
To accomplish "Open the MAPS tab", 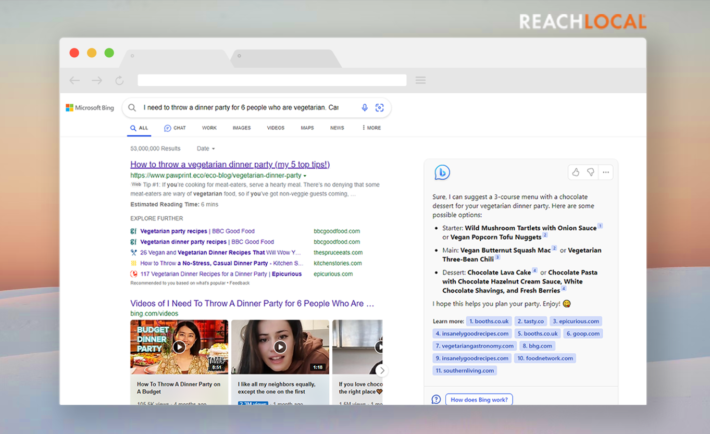I will (307, 128).
